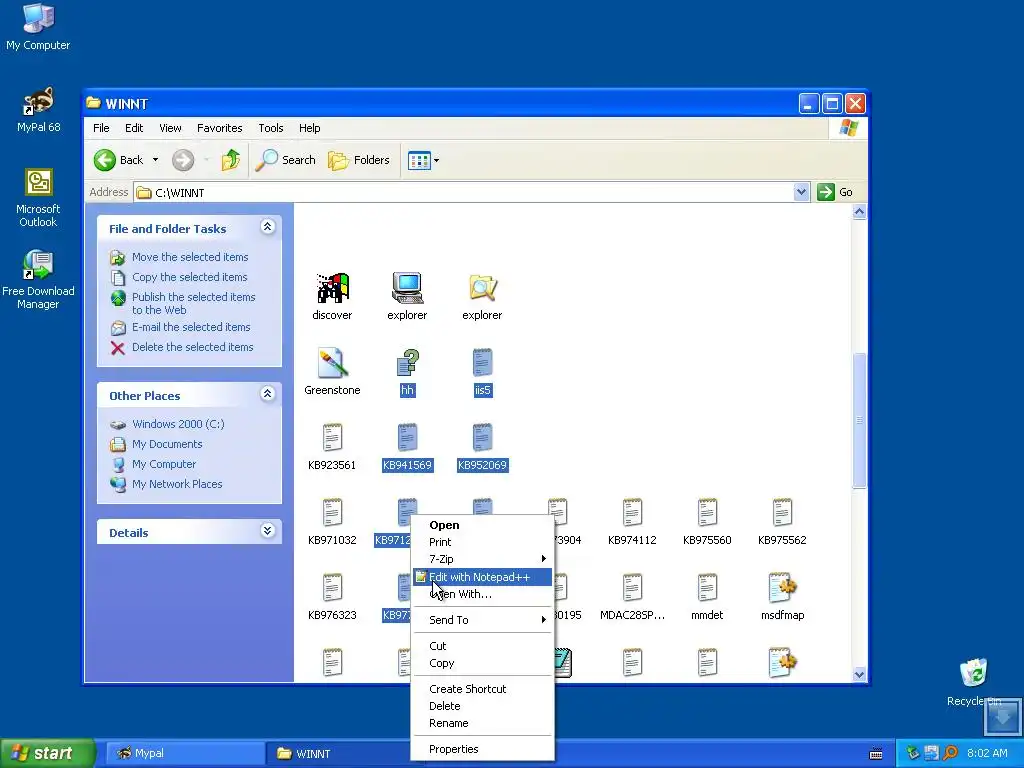The width and height of the screenshot is (1024, 768).
Task: Open the Views dropdown button
Action: click(423, 160)
